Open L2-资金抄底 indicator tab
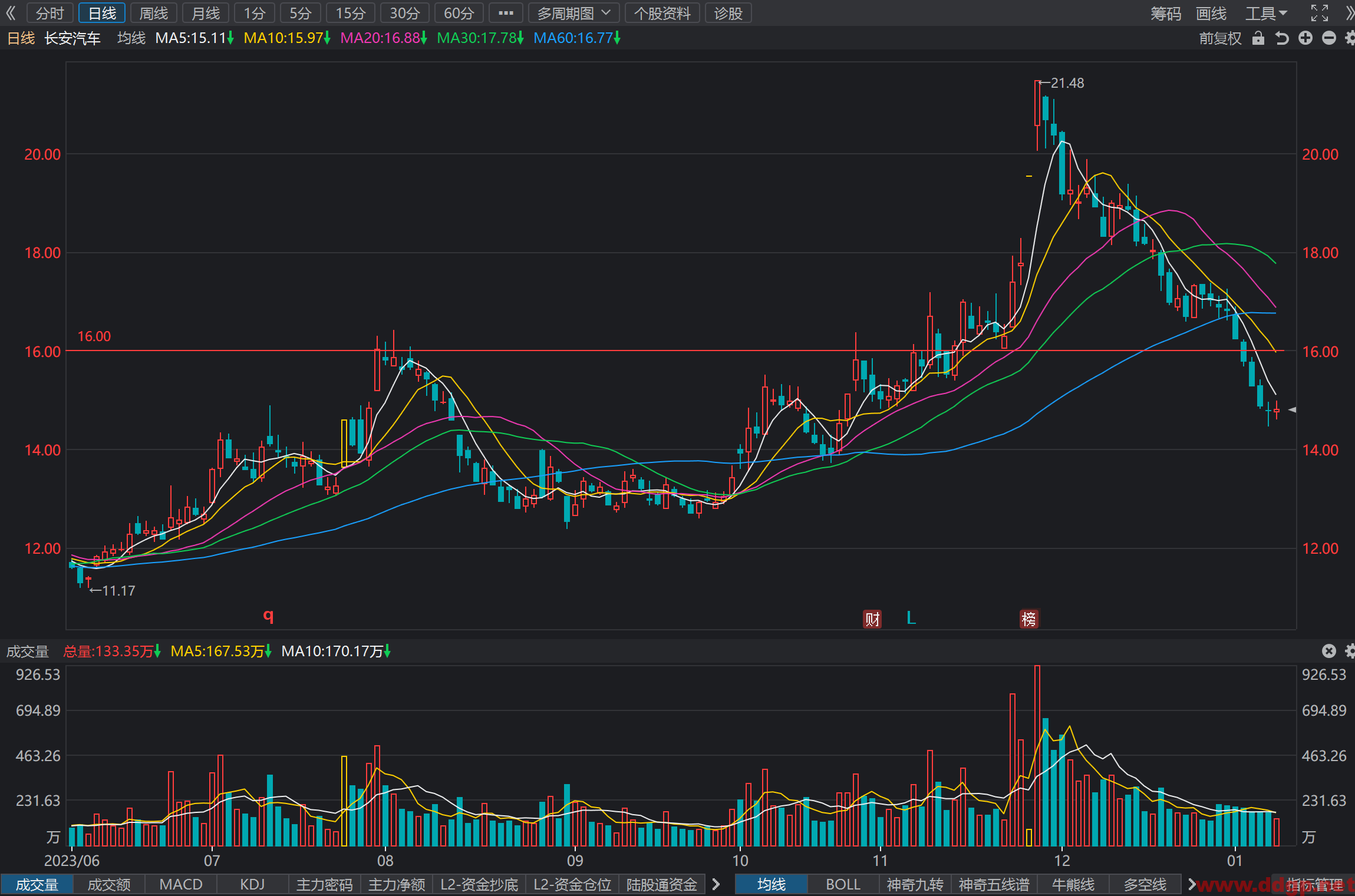Image resolution: width=1355 pixels, height=896 pixels. (x=479, y=885)
